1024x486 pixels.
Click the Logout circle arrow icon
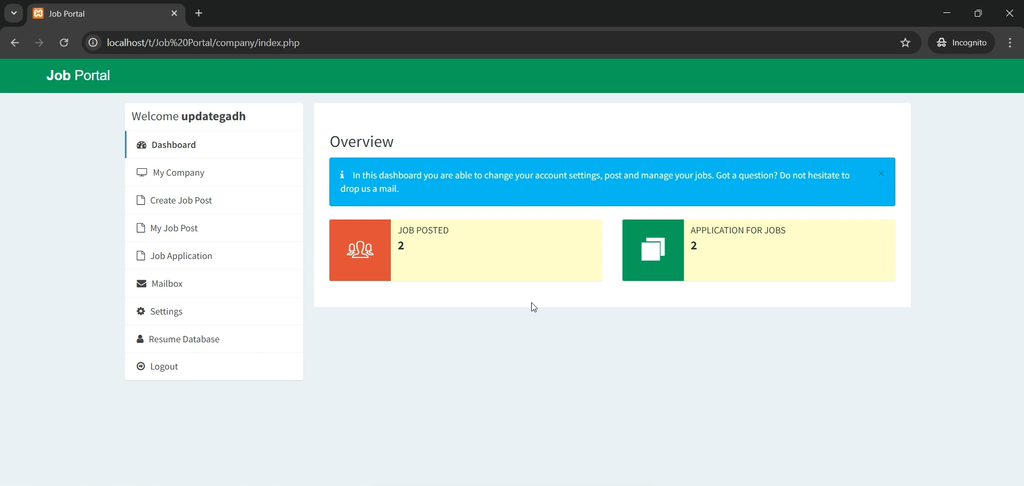point(140,366)
